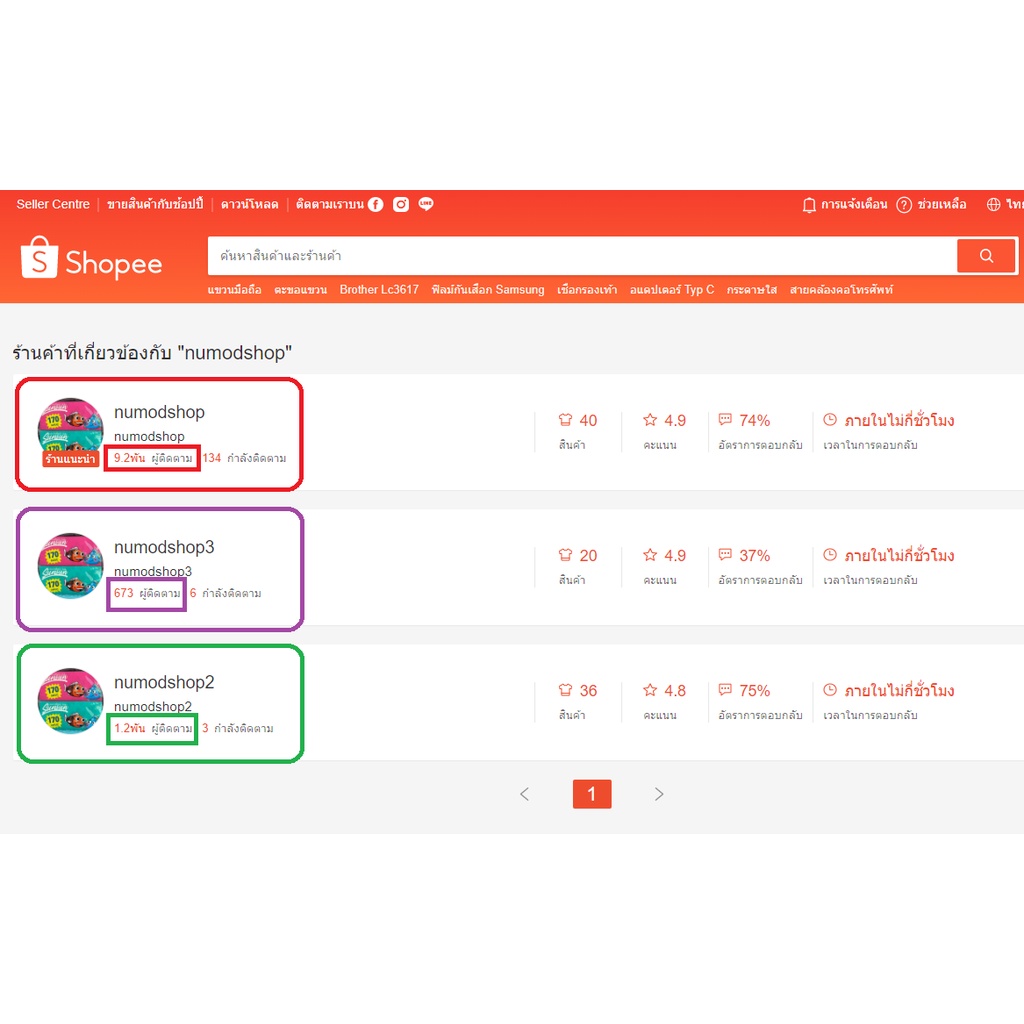1024x1024 pixels.
Task: Select page 1 in pagination
Action: (x=591, y=794)
